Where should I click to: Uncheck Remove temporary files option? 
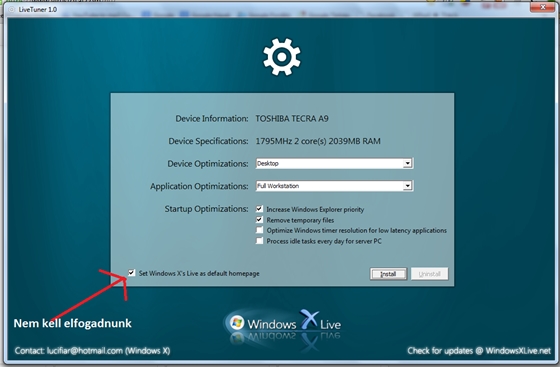tap(260, 220)
